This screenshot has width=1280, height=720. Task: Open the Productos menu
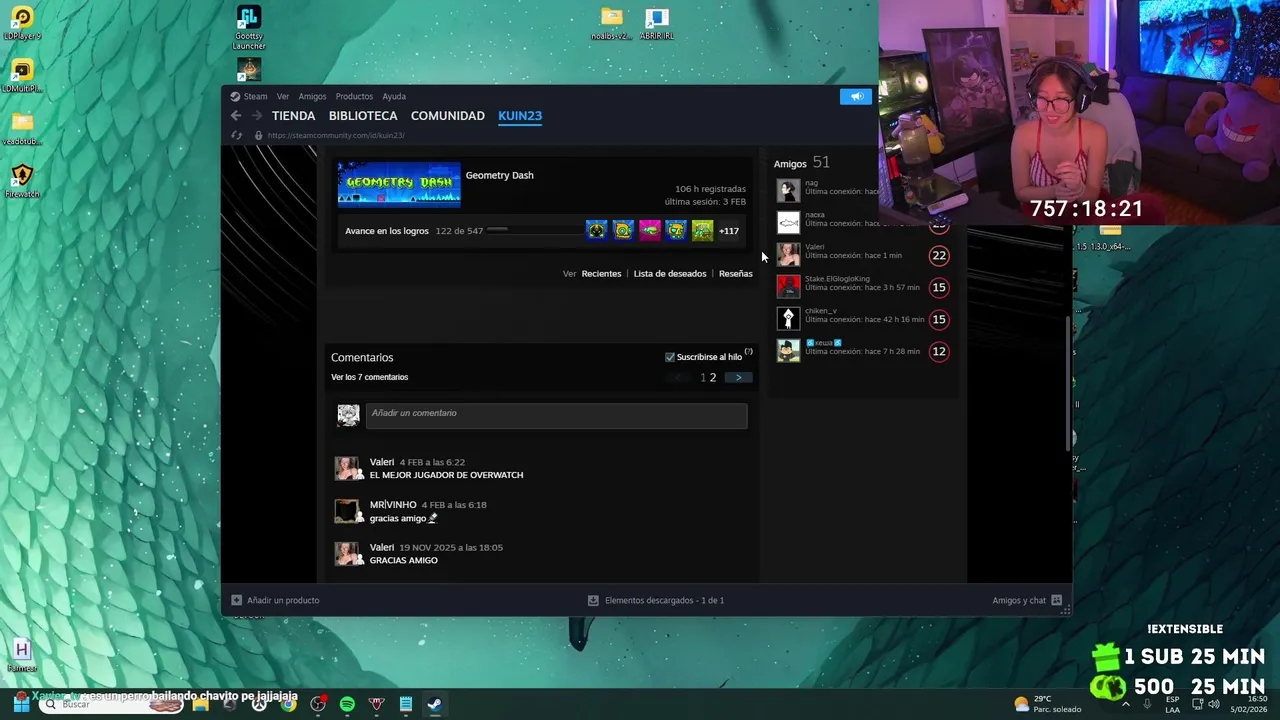click(354, 97)
